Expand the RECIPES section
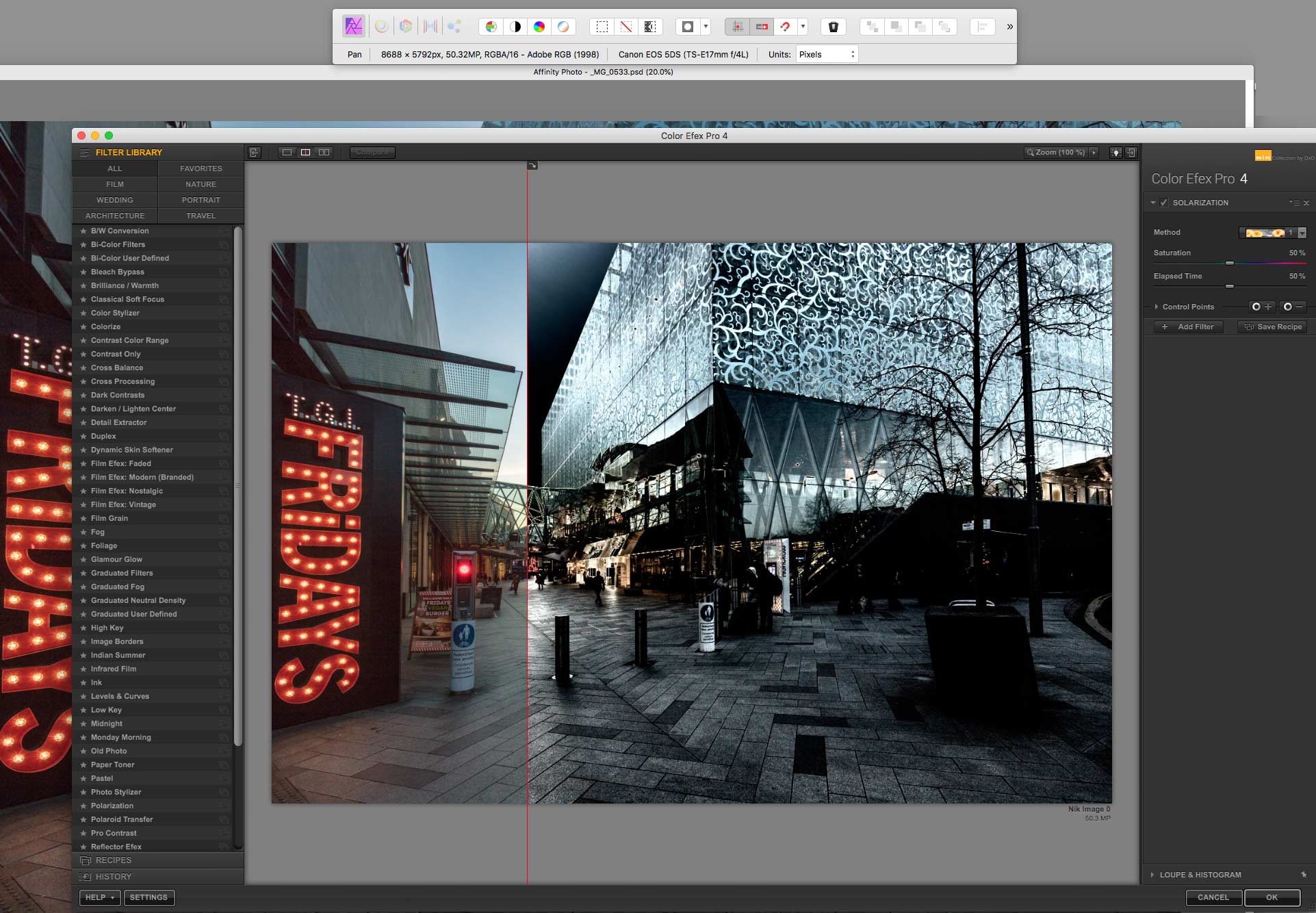The image size is (1316, 913). coord(158,860)
